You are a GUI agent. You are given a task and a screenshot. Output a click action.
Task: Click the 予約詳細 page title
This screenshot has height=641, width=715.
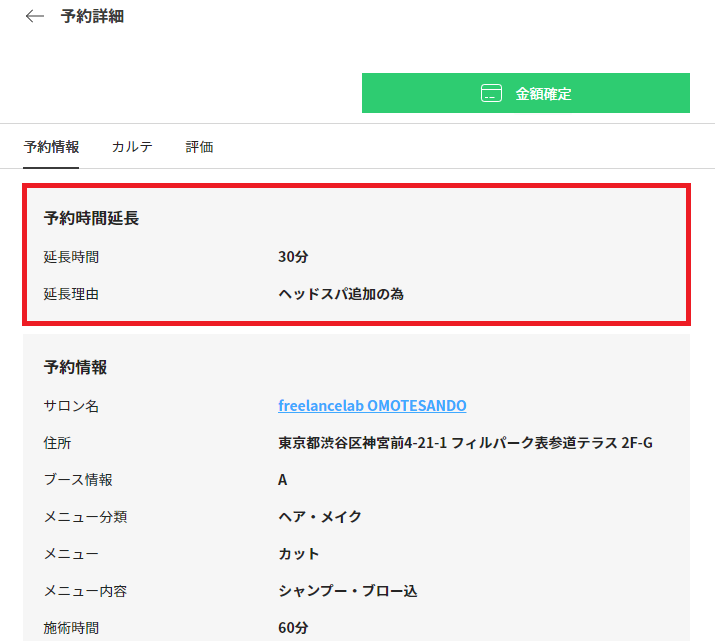(x=92, y=17)
